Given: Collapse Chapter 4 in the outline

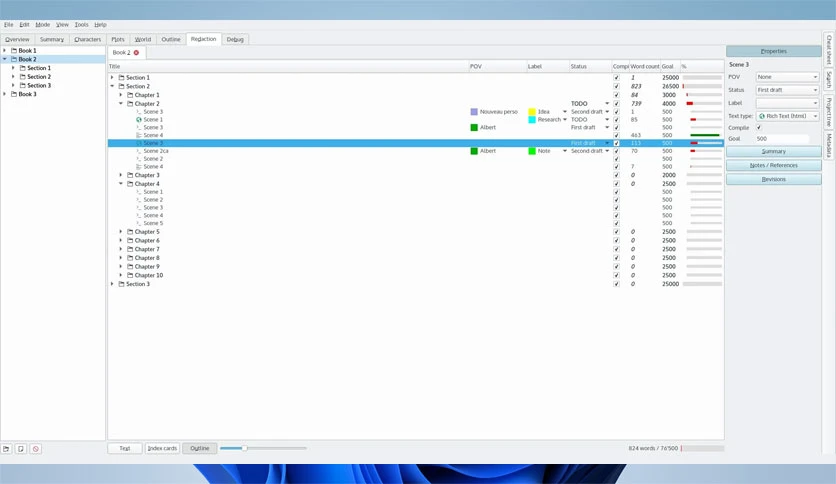Looking at the screenshot, I should 121,184.
